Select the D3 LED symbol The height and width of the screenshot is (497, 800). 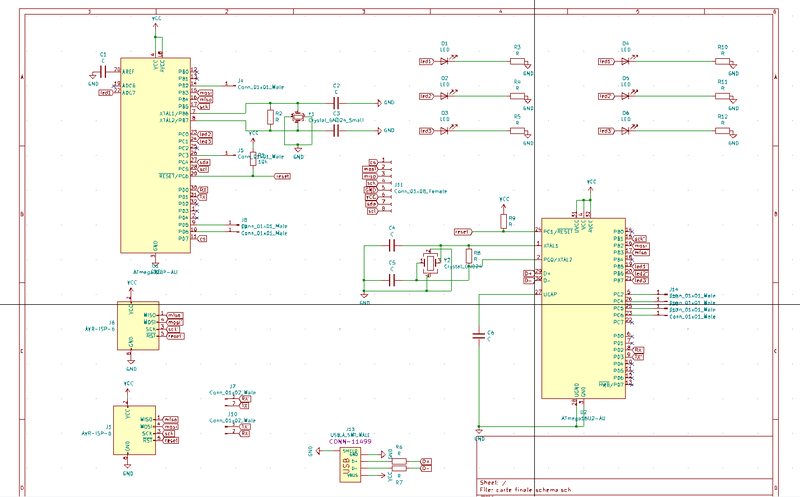coord(444,131)
